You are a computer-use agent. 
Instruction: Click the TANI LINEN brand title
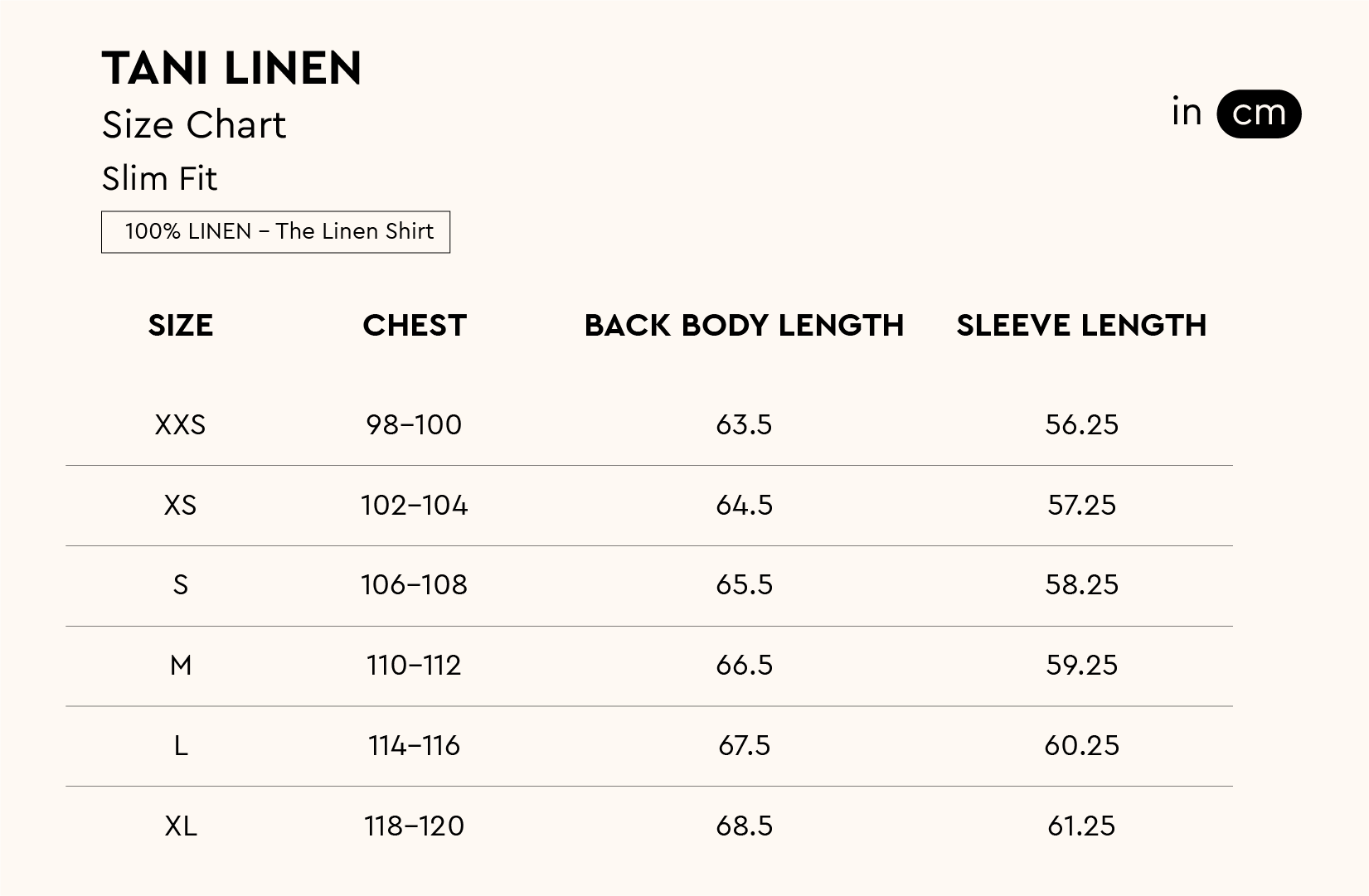click(x=232, y=68)
